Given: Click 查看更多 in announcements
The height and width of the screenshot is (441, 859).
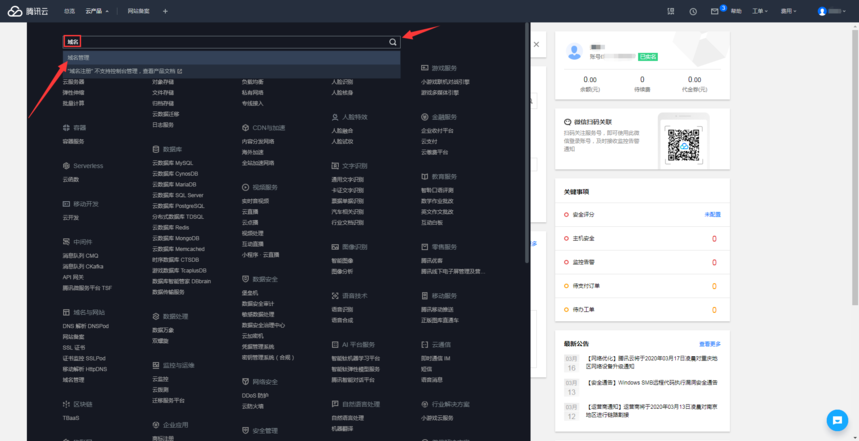Looking at the screenshot, I should click(709, 343).
